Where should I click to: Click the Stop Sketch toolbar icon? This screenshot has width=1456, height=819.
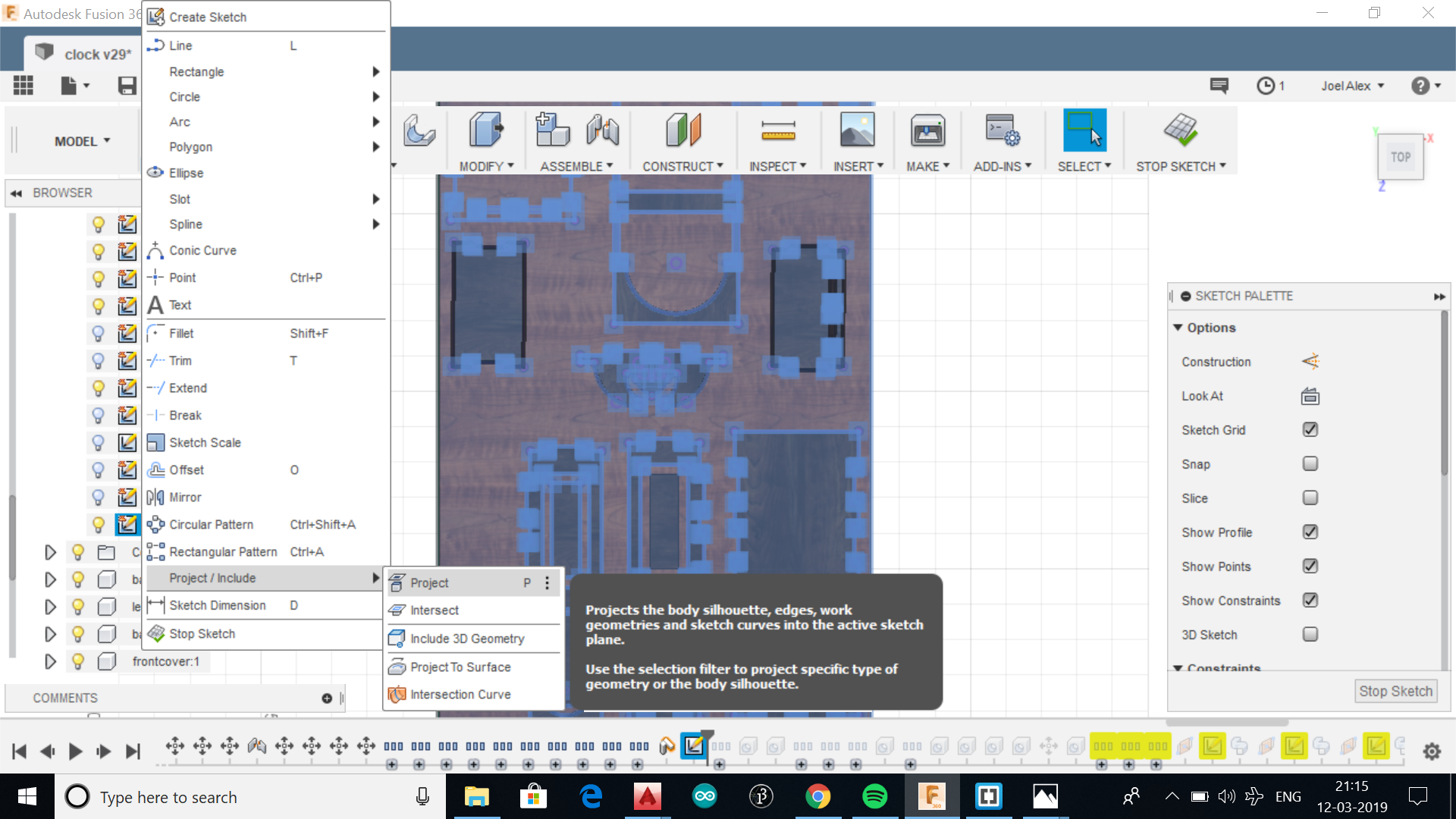1180,130
